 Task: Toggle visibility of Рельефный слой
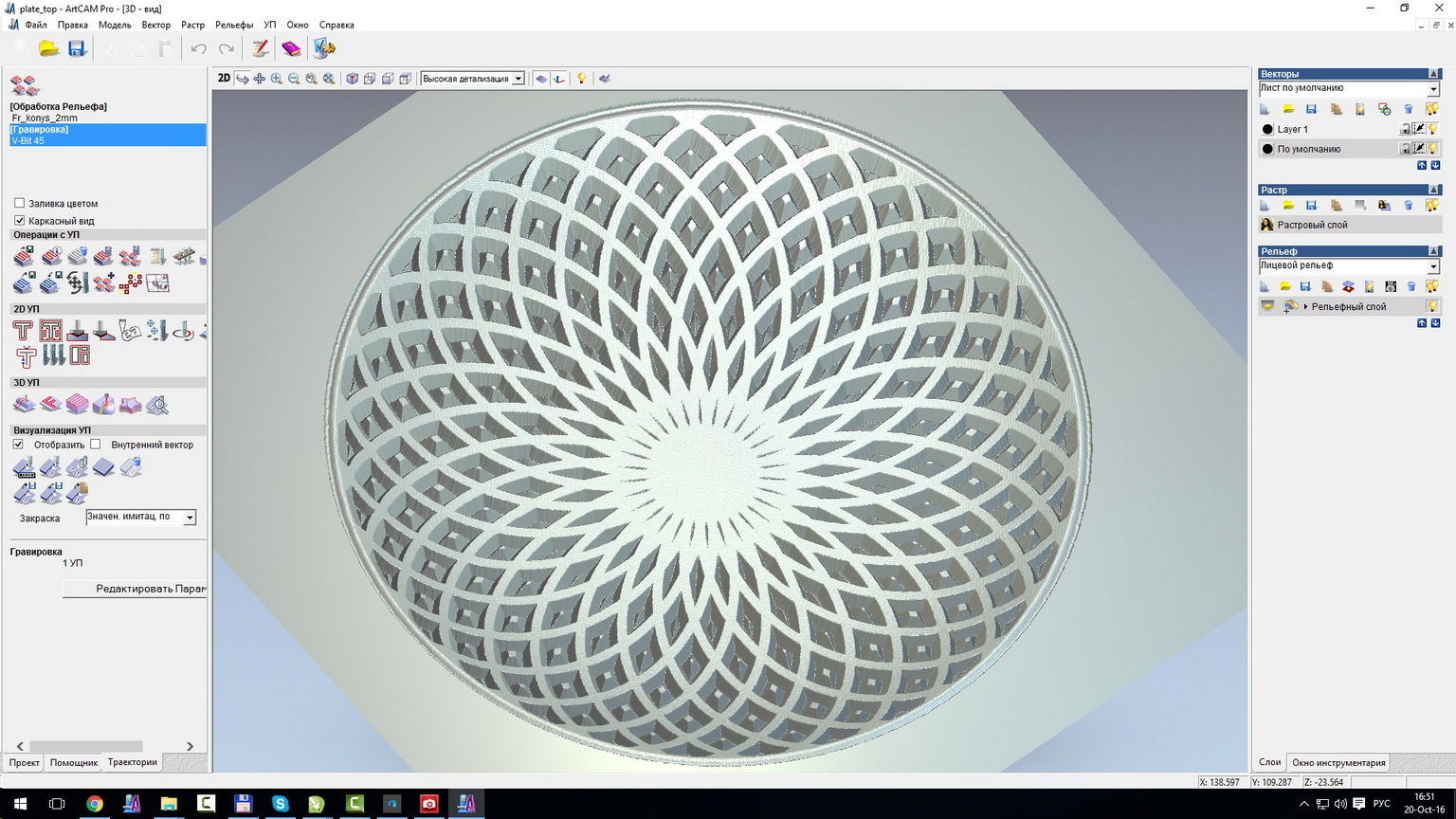click(x=1432, y=306)
